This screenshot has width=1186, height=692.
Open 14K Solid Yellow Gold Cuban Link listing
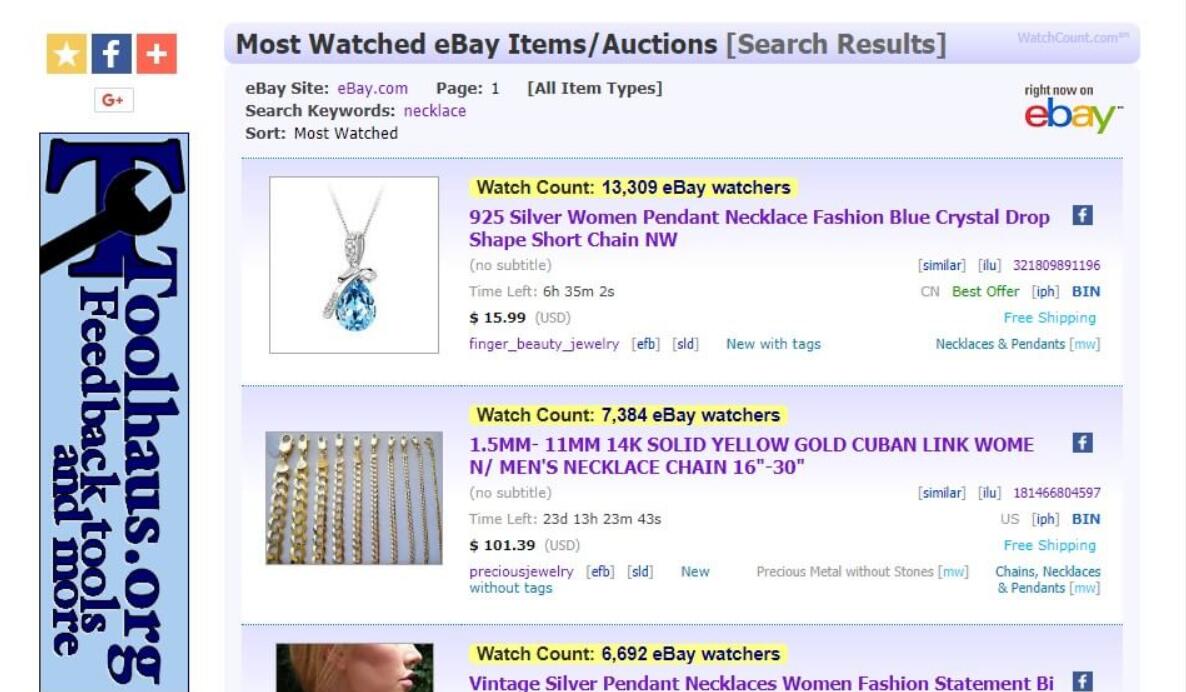coord(751,456)
